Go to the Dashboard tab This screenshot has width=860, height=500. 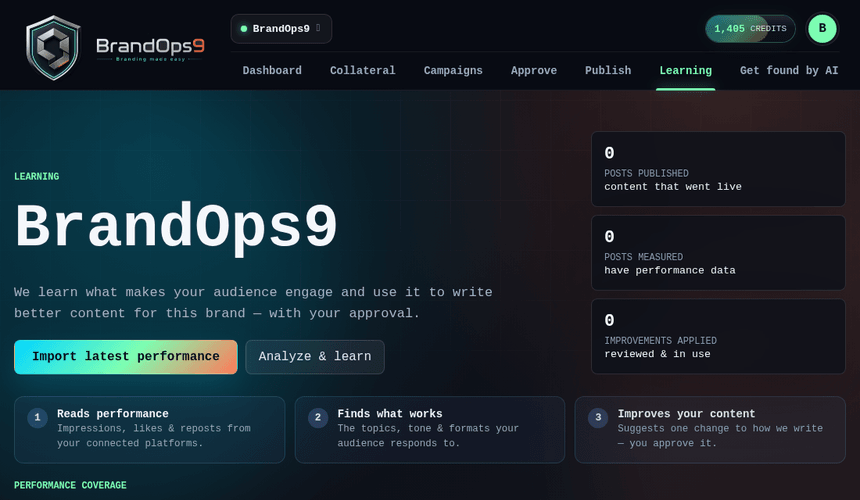pyautogui.click(x=272, y=71)
